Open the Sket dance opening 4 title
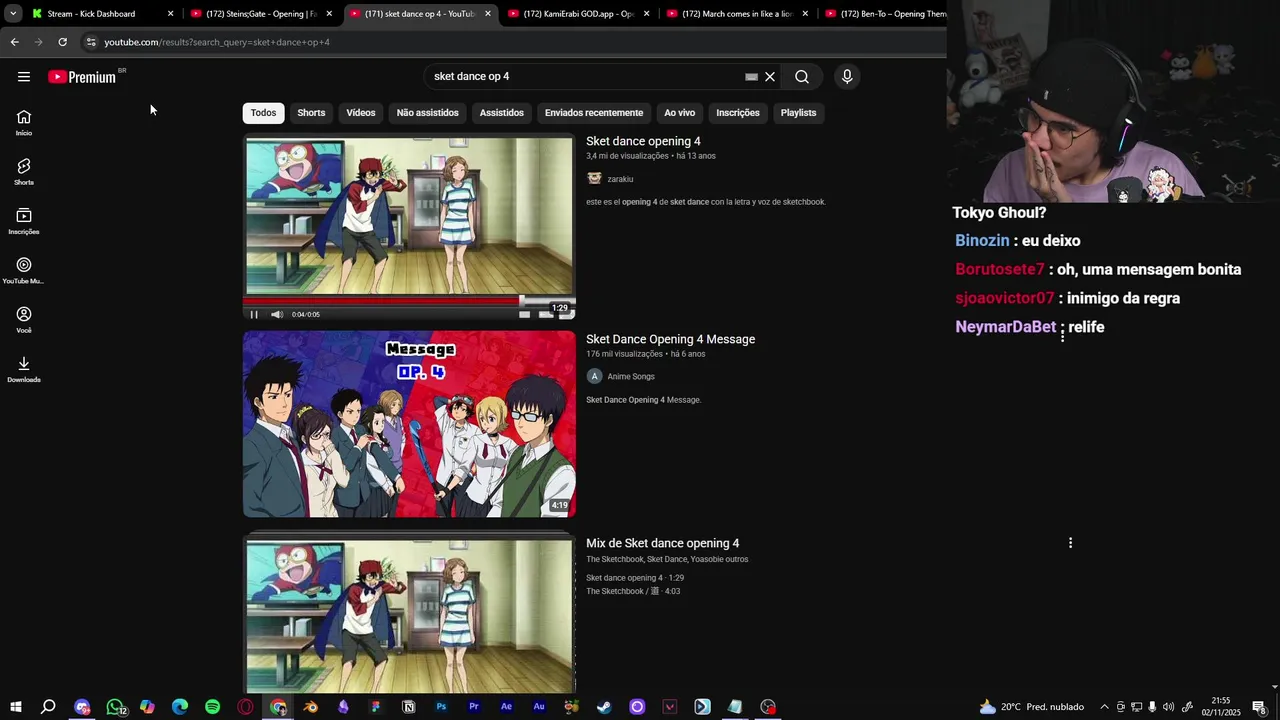 click(643, 141)
